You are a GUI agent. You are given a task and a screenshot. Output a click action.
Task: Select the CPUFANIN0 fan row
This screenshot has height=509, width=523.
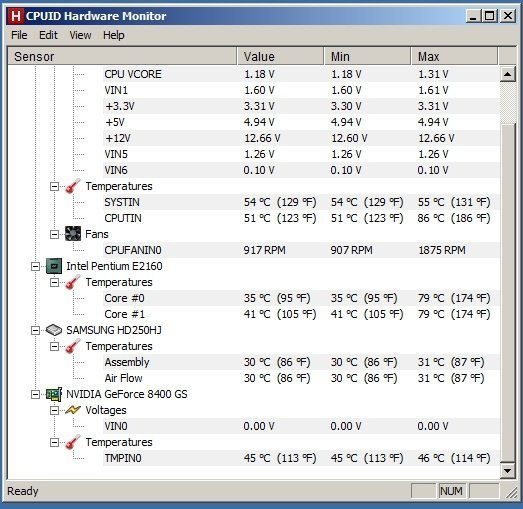(301, 250)
